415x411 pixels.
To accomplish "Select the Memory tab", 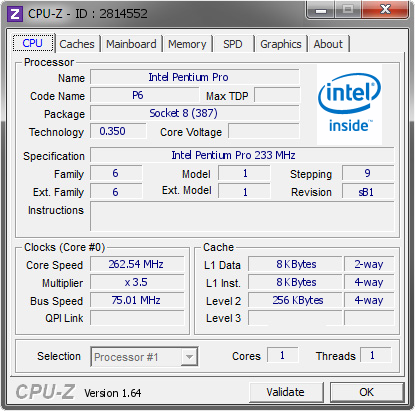I will 187,44.
